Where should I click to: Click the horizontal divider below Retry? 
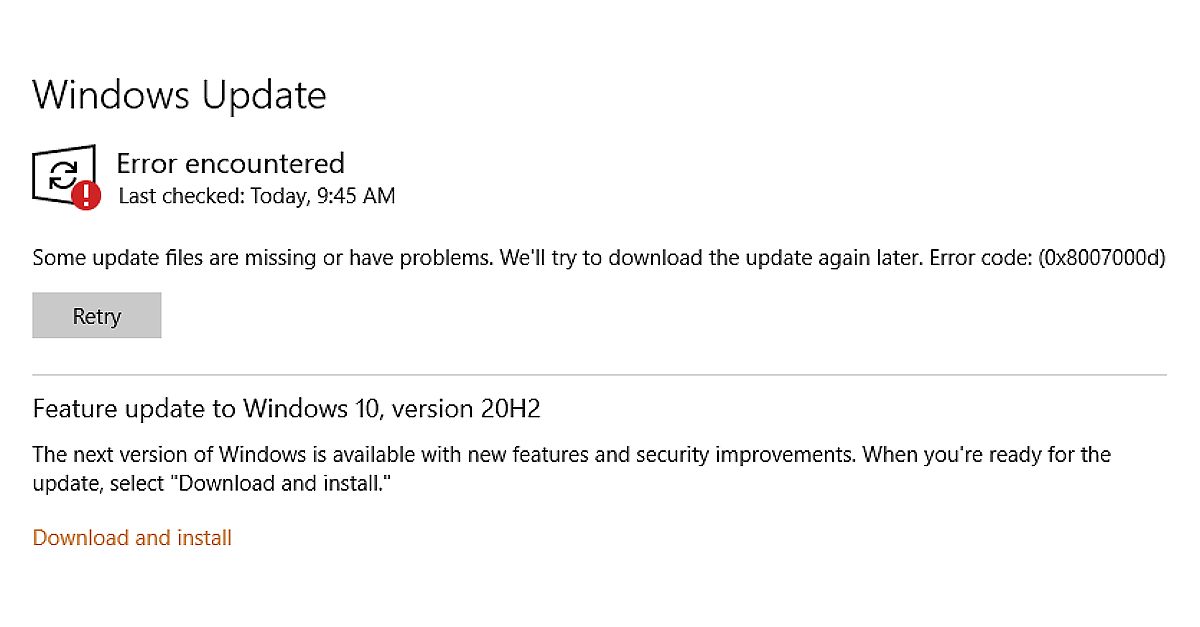tap(599, 375)
